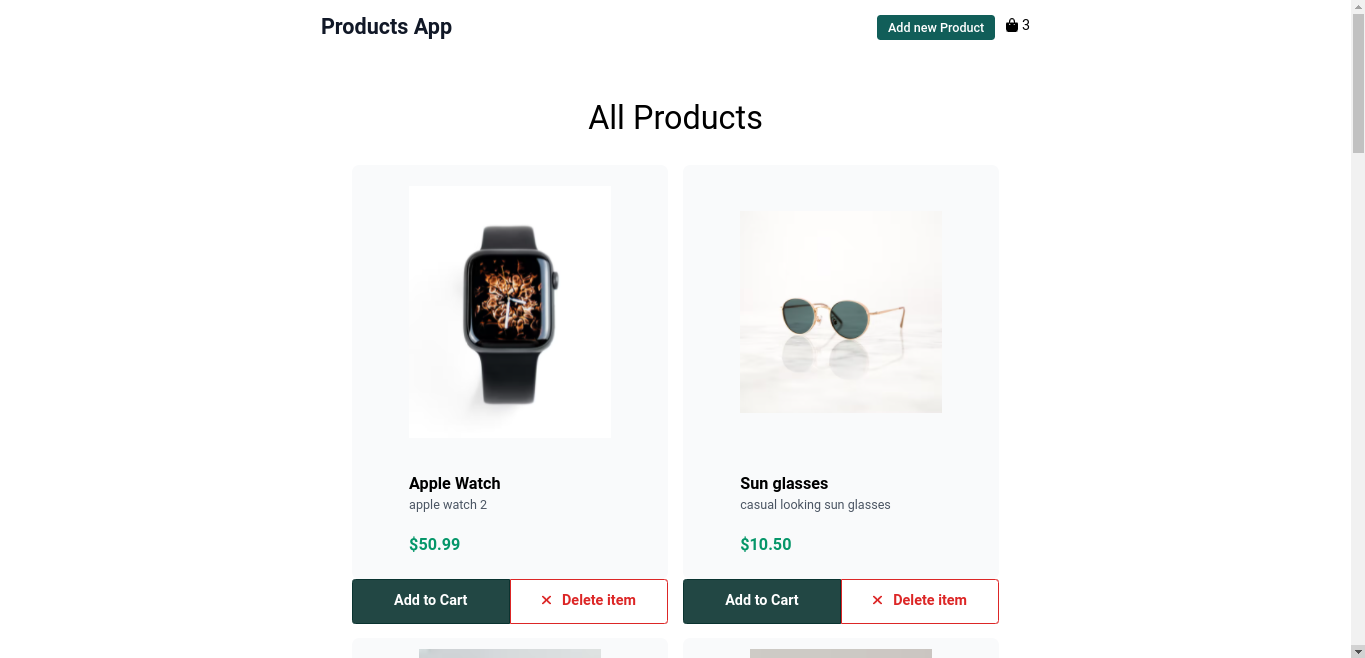Select the Sun glasses product image

(840, 311)
